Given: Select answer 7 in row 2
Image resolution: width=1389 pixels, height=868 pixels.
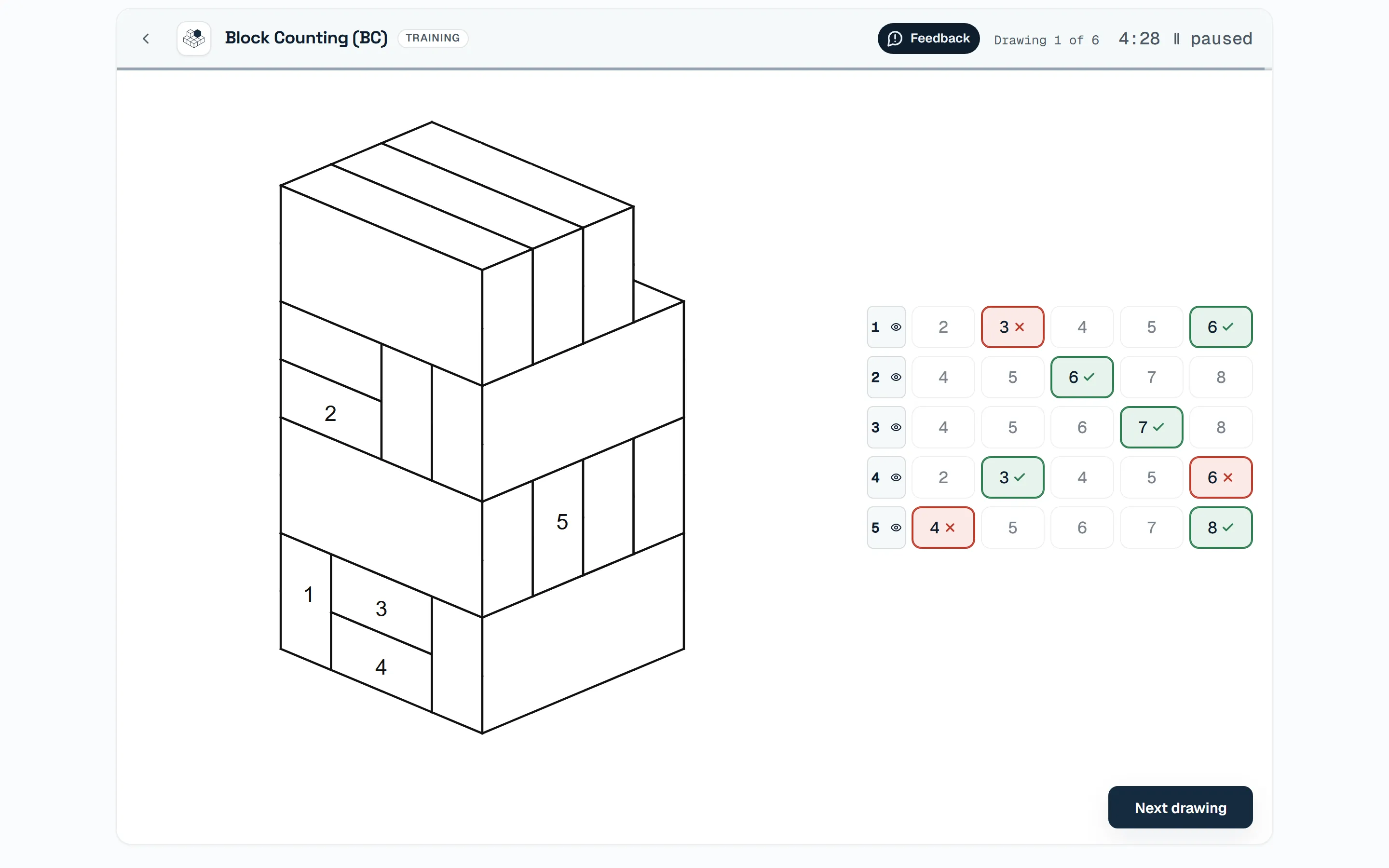Looking at the screenshot, I should point(1151,377).
